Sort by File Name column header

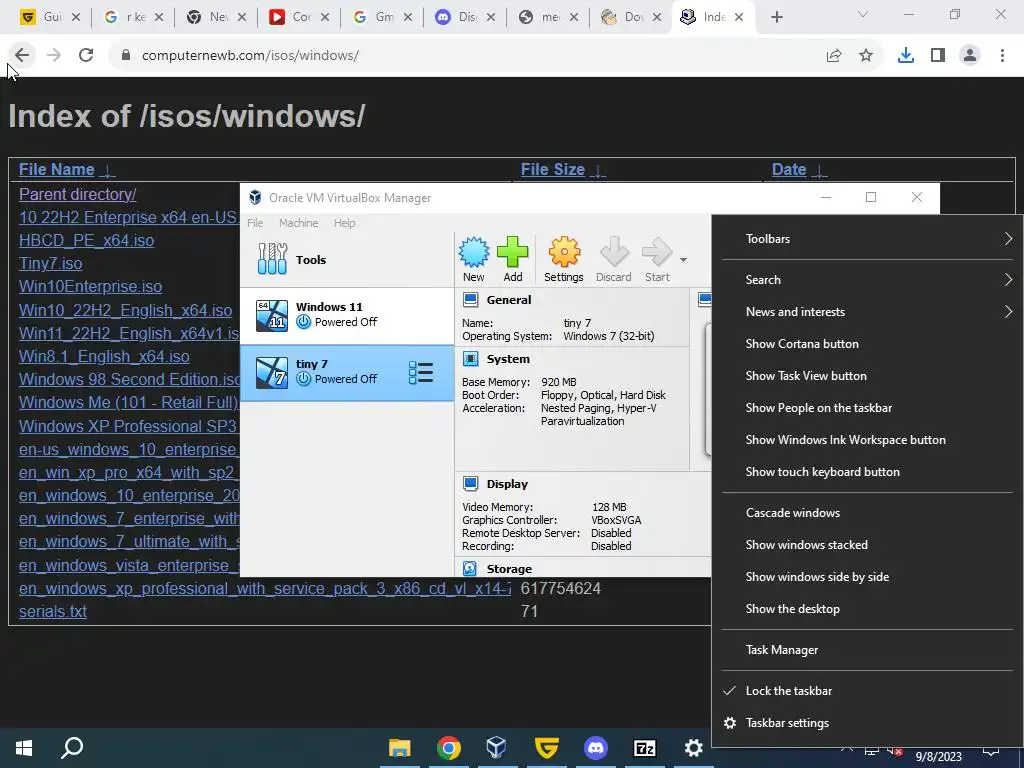(57, 169)
